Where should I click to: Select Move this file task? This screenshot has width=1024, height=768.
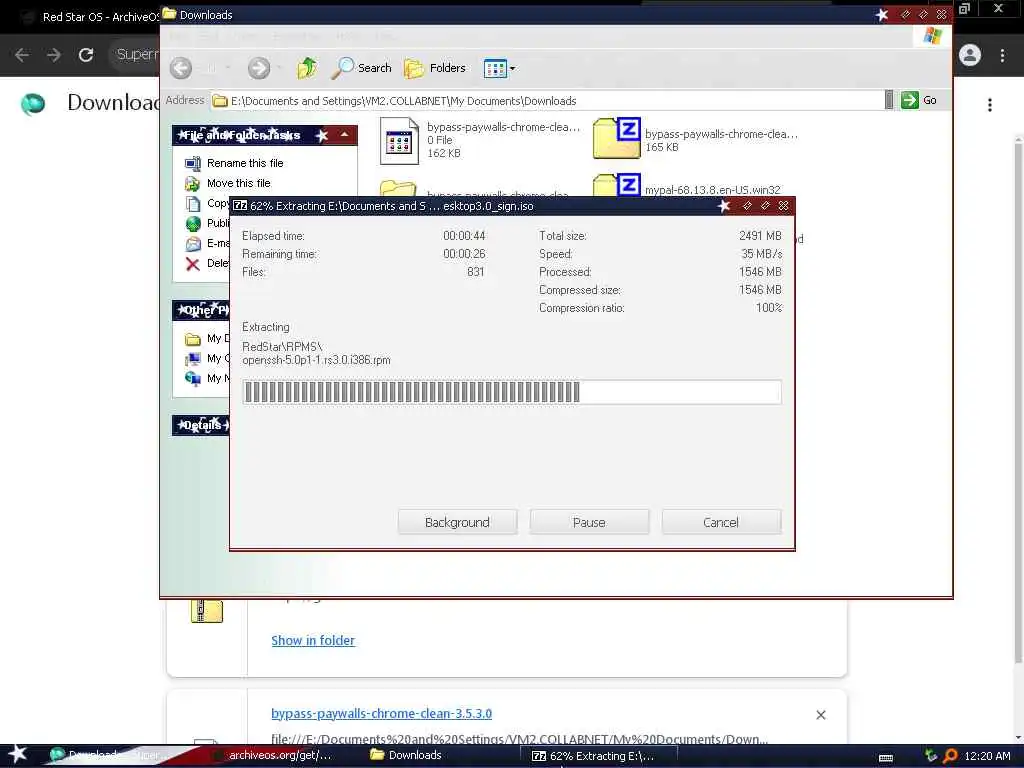[x=238, y=184]
